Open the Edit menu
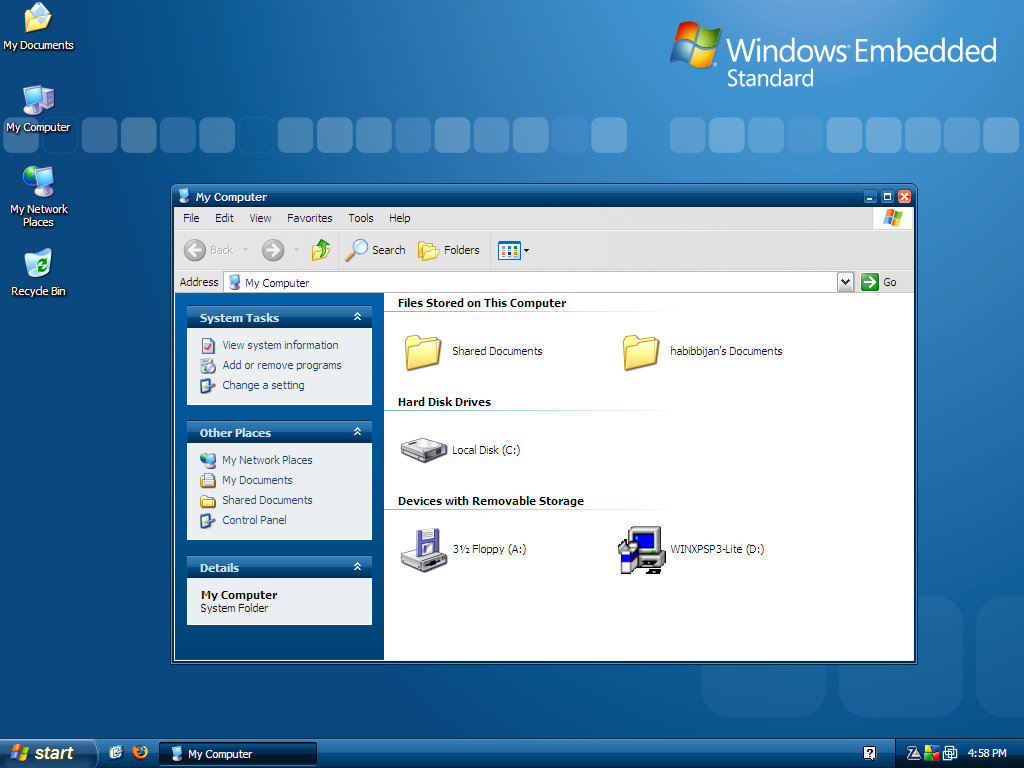The width and height of the screenshot is (1024, 768). (x=224, y=218)
